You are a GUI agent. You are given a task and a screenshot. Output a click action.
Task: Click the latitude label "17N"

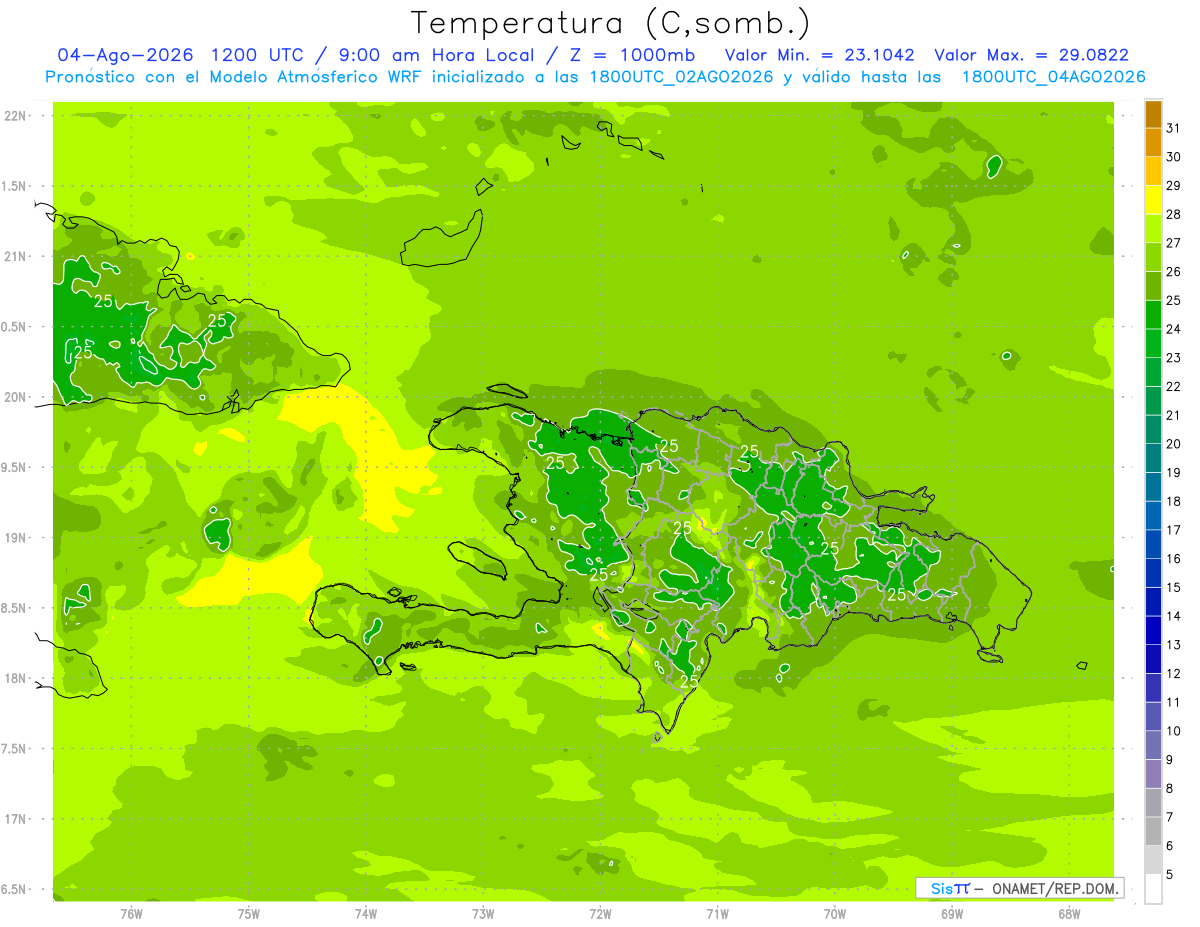(17, 820)
